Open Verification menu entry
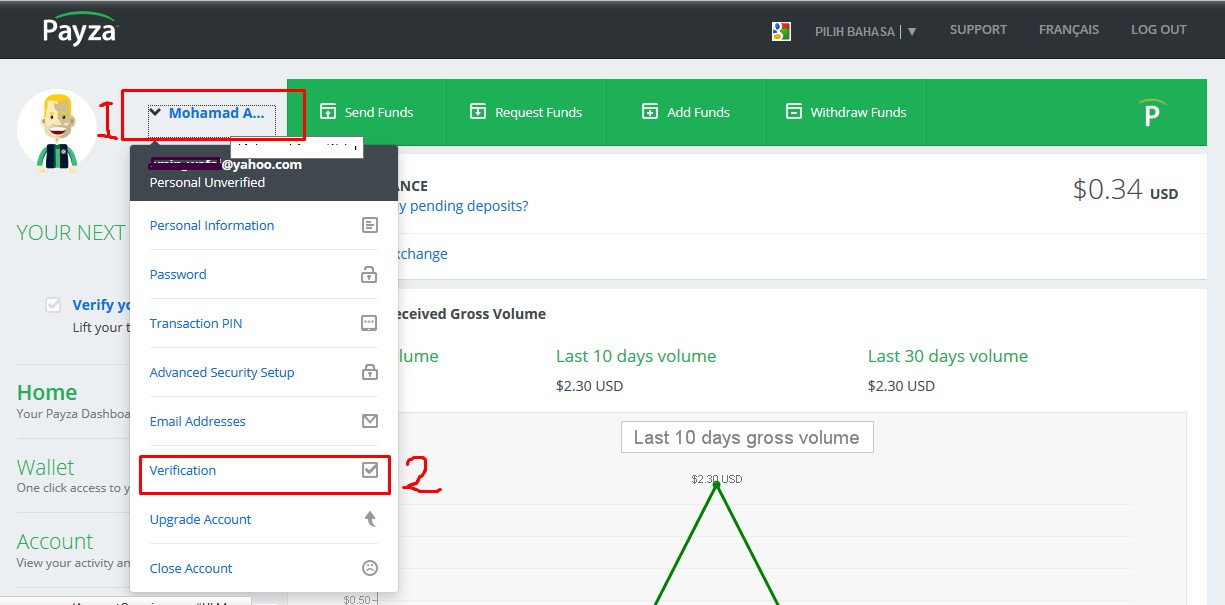 (x=264, y=470)
